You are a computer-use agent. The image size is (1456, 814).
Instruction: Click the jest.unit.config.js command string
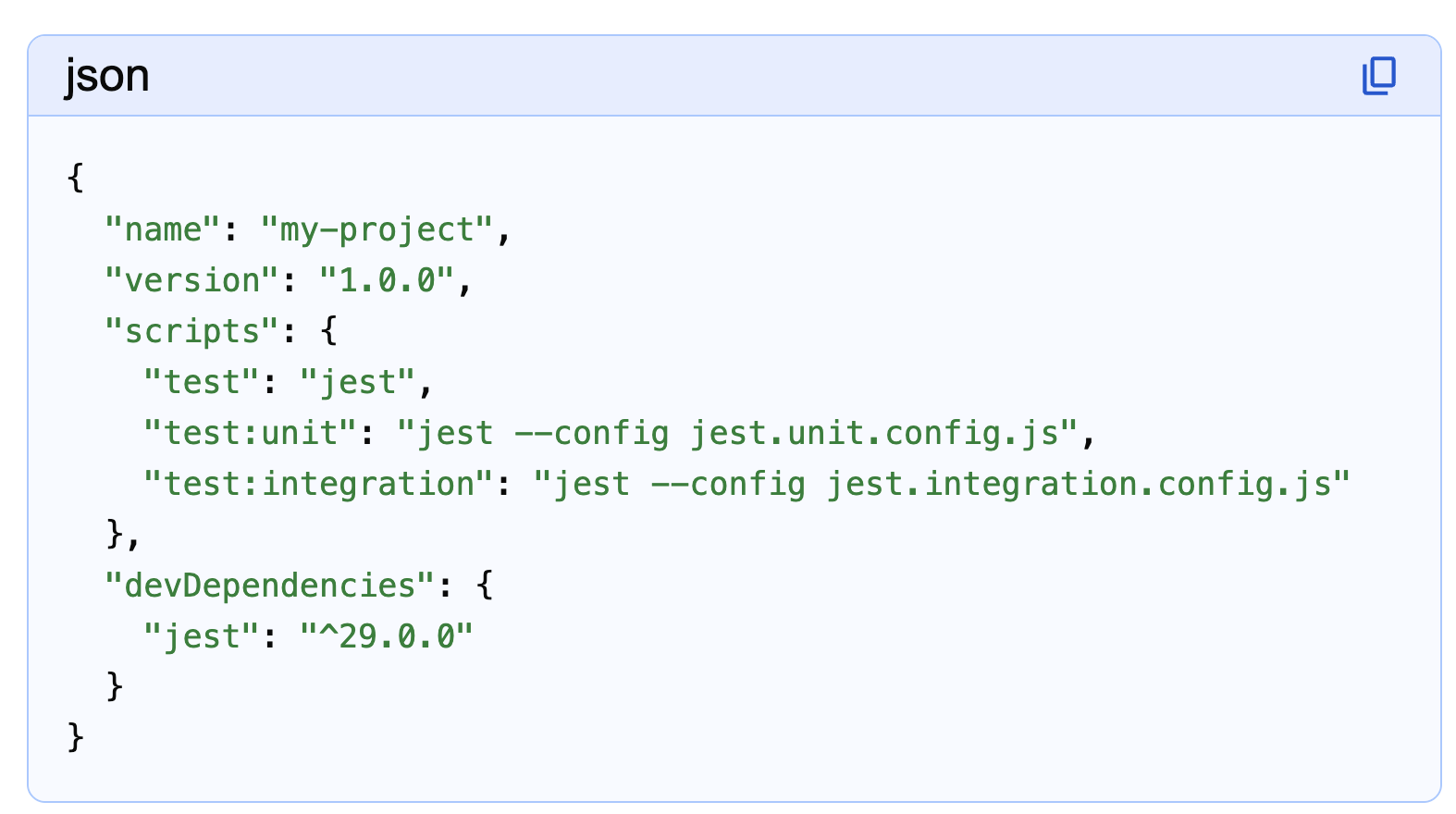pos(738,433)
